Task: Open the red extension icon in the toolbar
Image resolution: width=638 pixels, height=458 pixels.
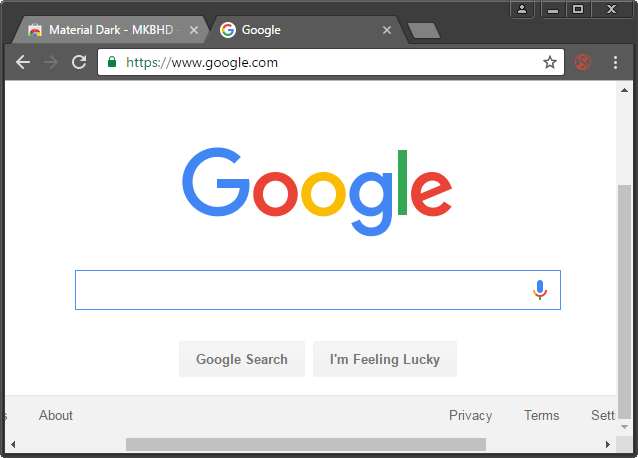Action: click(583, 62)
